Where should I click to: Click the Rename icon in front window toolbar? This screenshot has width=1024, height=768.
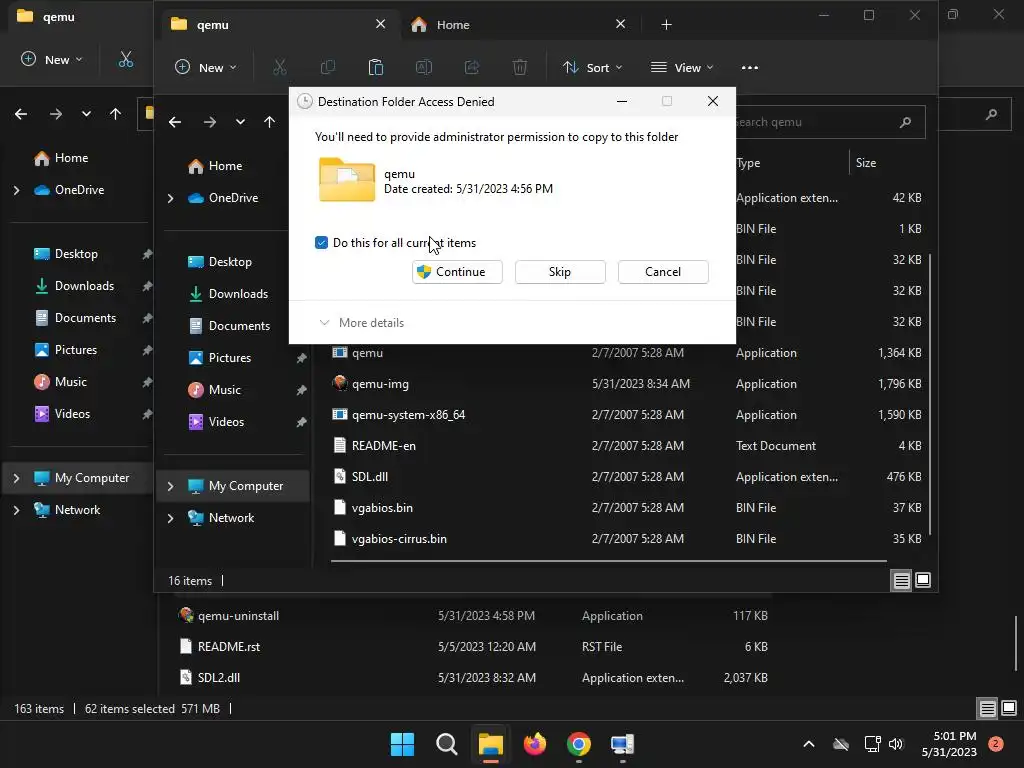[x=424, y=67]
